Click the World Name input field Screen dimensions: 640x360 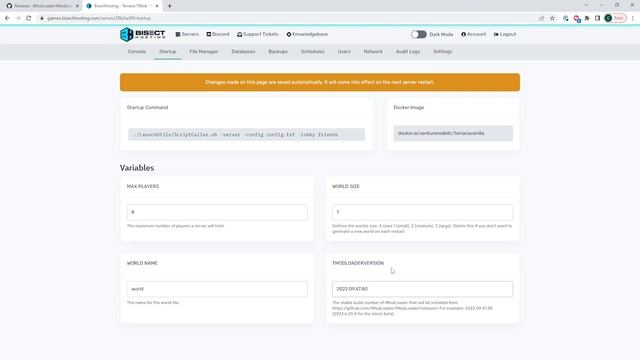[x=217, y=289]
